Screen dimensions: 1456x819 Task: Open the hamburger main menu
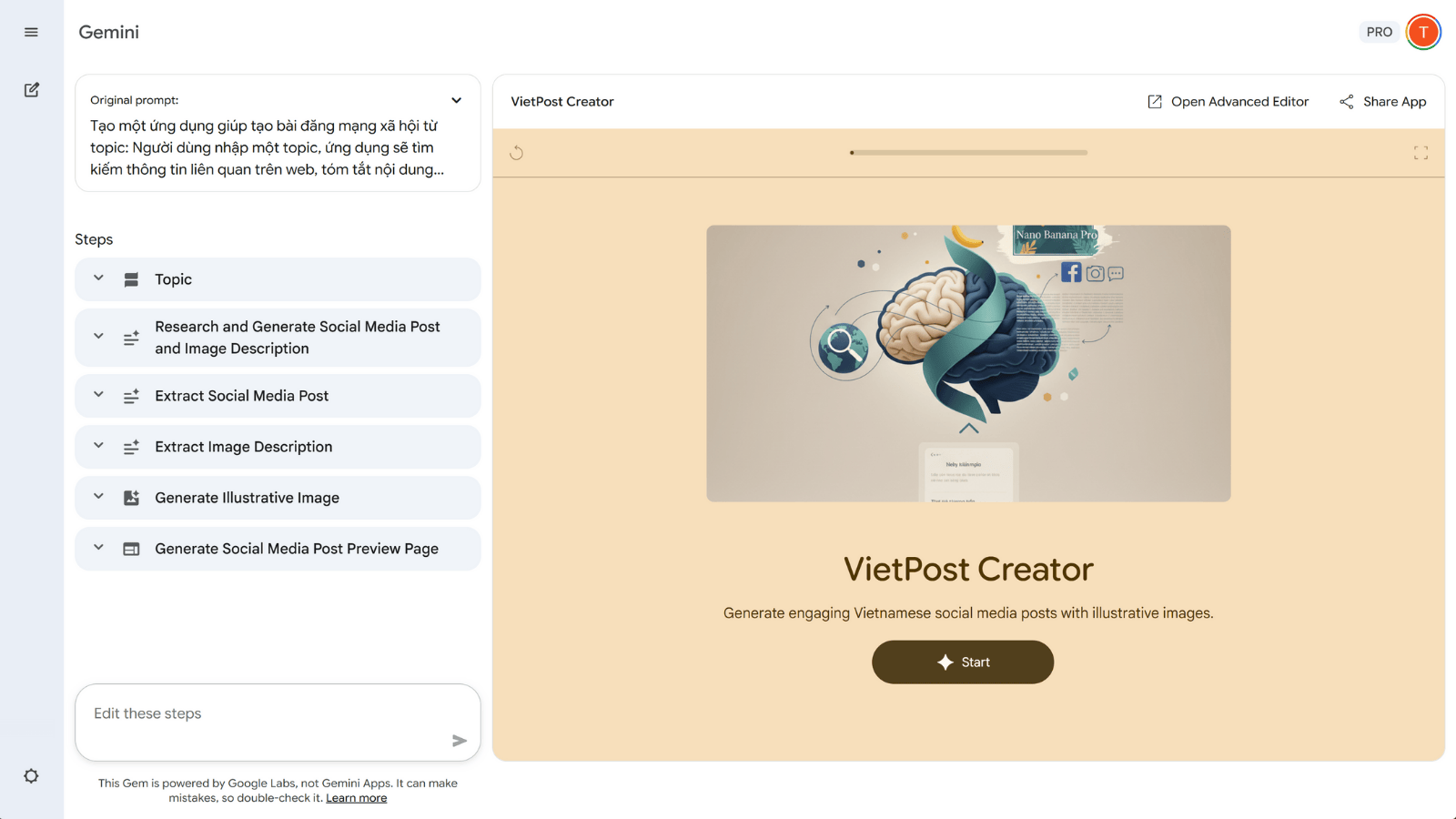pos(31,32)
